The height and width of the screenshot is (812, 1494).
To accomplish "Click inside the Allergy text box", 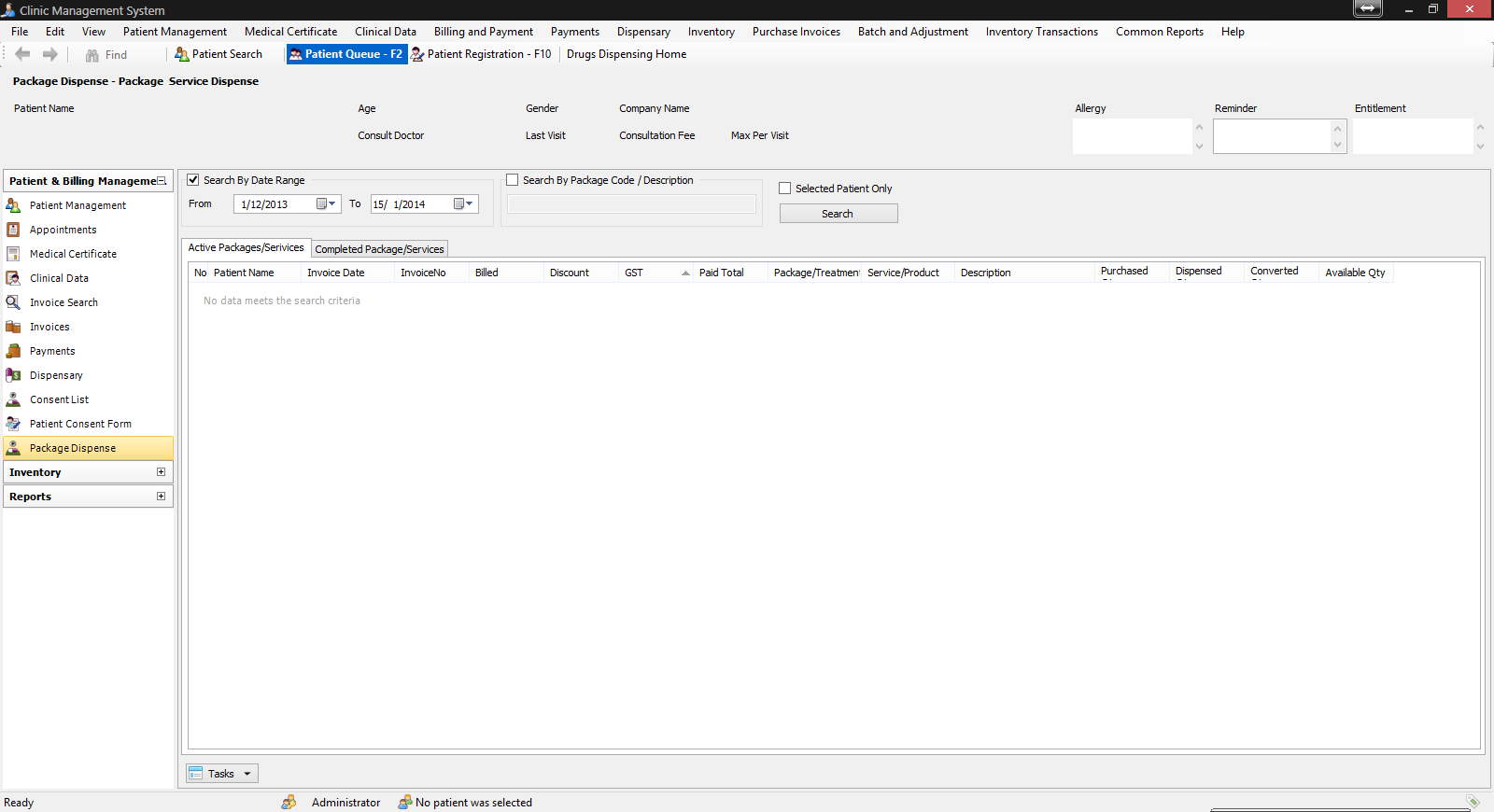I will point(1132,136).
